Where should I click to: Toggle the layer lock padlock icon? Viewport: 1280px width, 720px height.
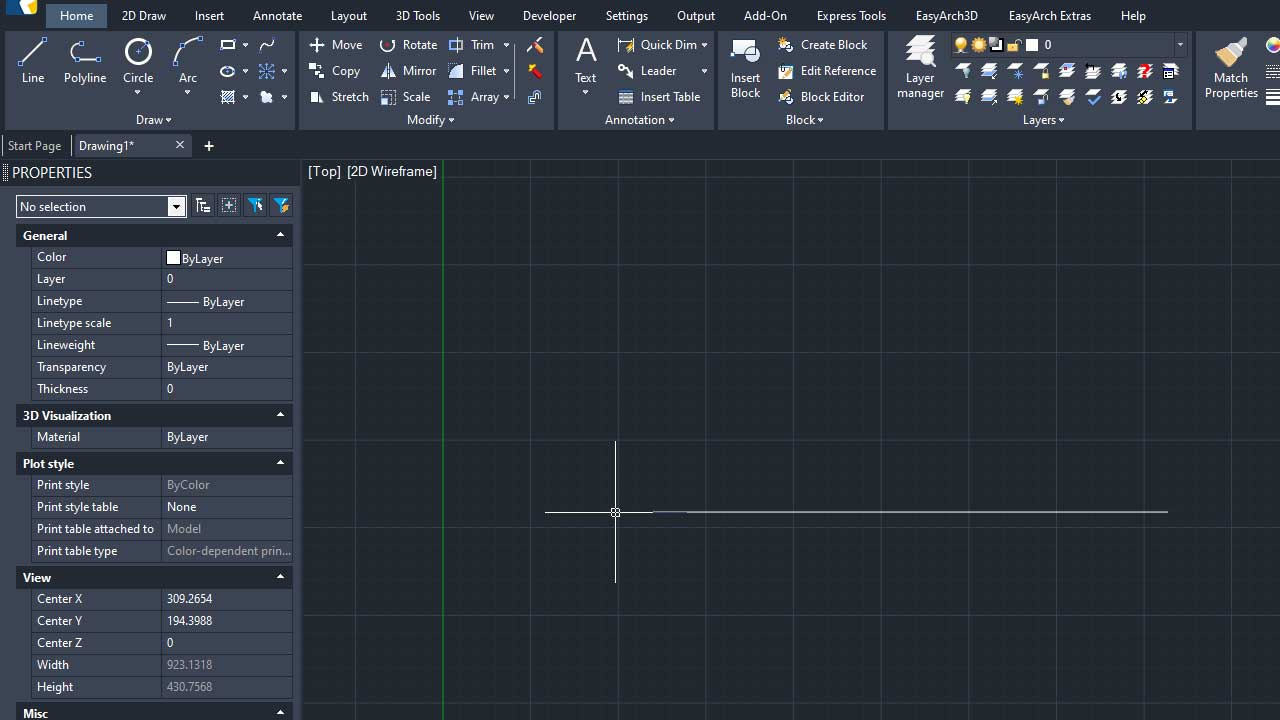[x=1014, y=45]
